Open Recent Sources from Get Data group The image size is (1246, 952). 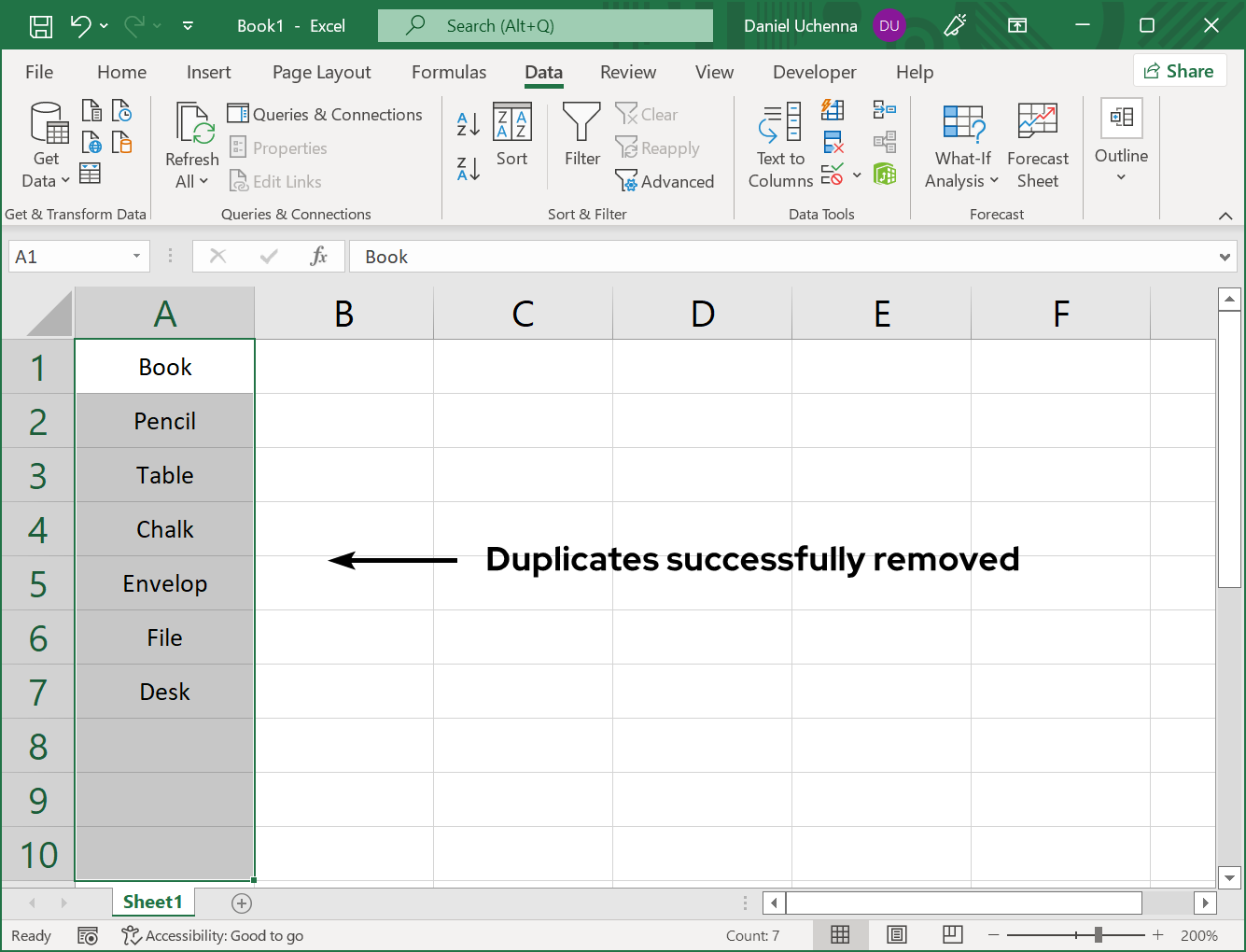[x=122, y=110]
